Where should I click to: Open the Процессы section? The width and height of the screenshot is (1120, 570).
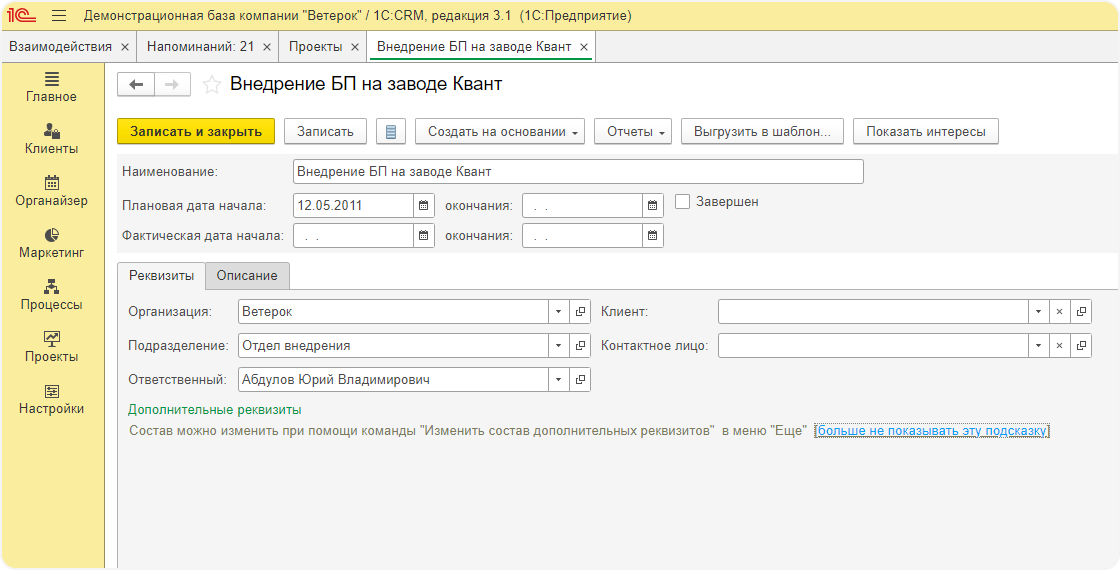click(51, 296)
